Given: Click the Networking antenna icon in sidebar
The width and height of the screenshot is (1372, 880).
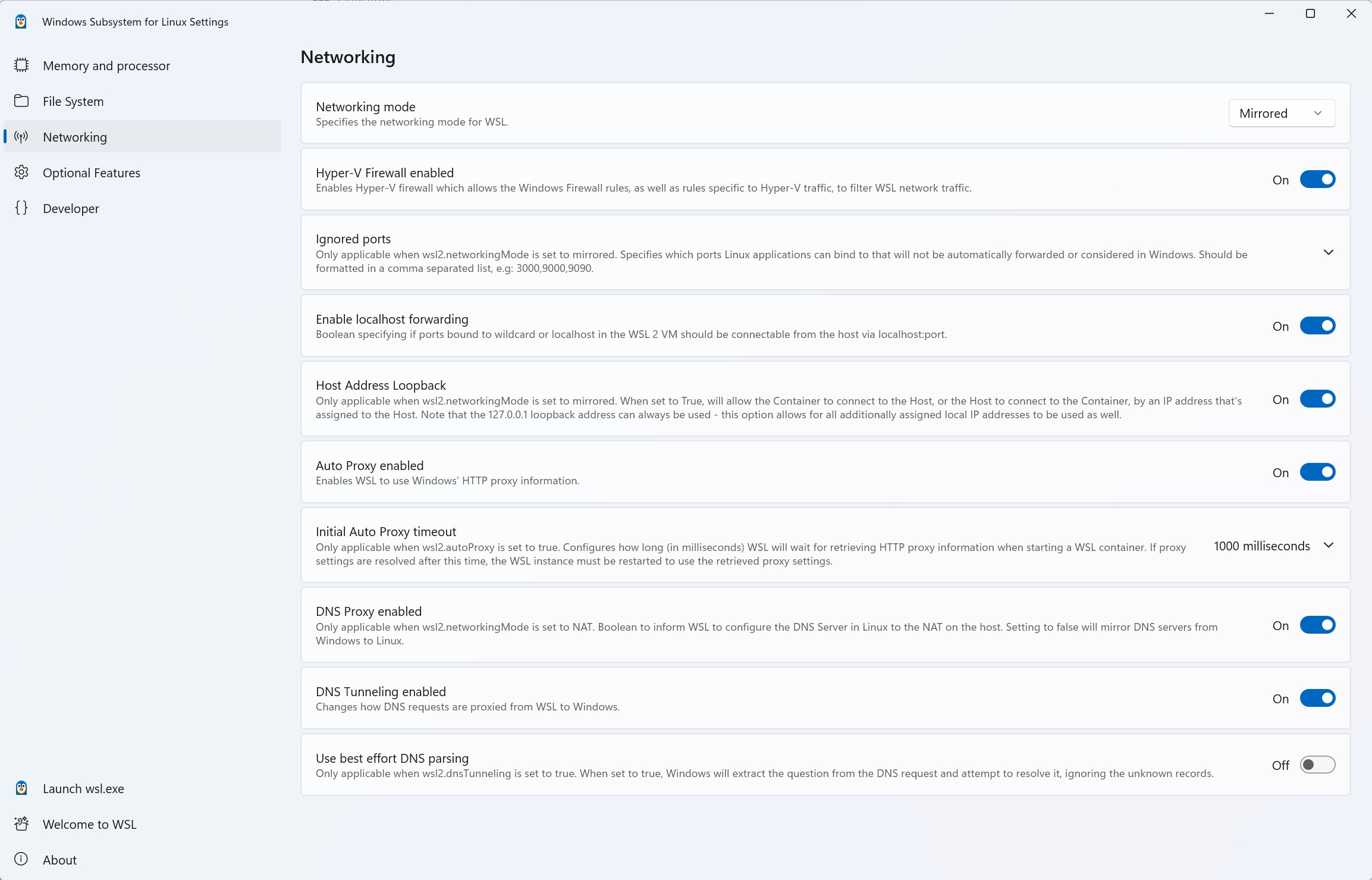Looking at the screenshot, I should click(x=21, y=137).
